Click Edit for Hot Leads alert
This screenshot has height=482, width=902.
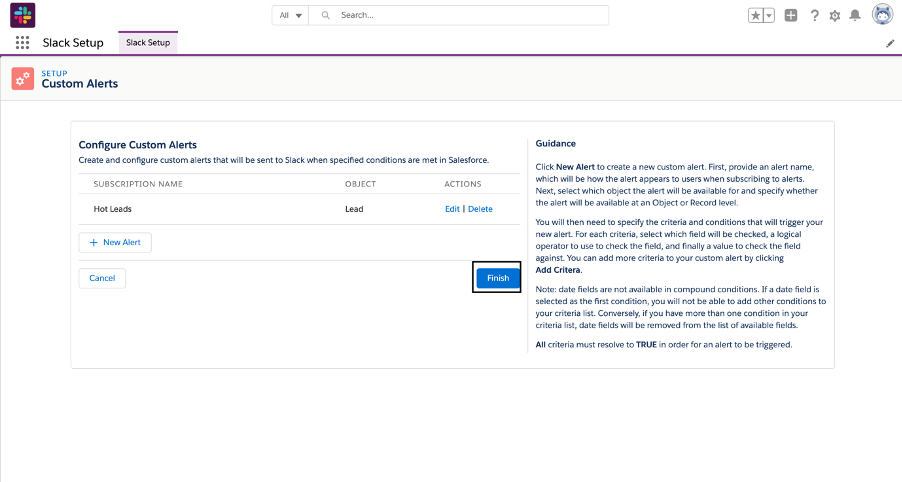click(x=452, y=209)
